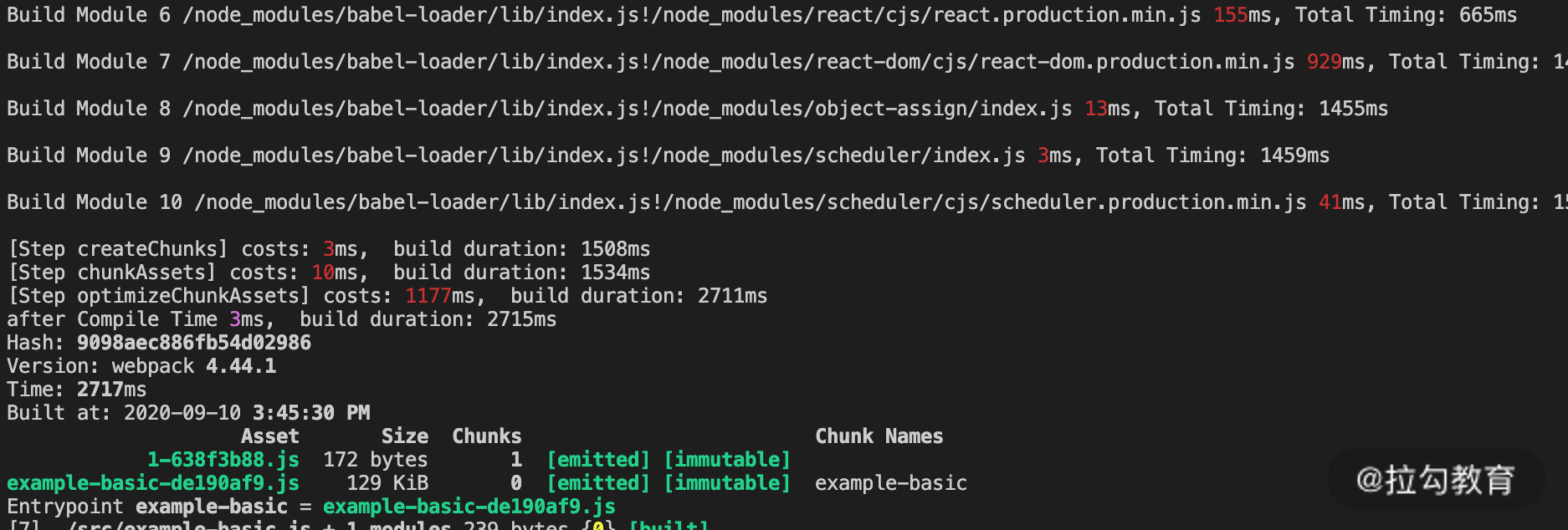Select the 1-638f3b88.js asset filename
The height and width of the screenshot is (530, 1568).
pyautogui.click(x=223, y=460)
